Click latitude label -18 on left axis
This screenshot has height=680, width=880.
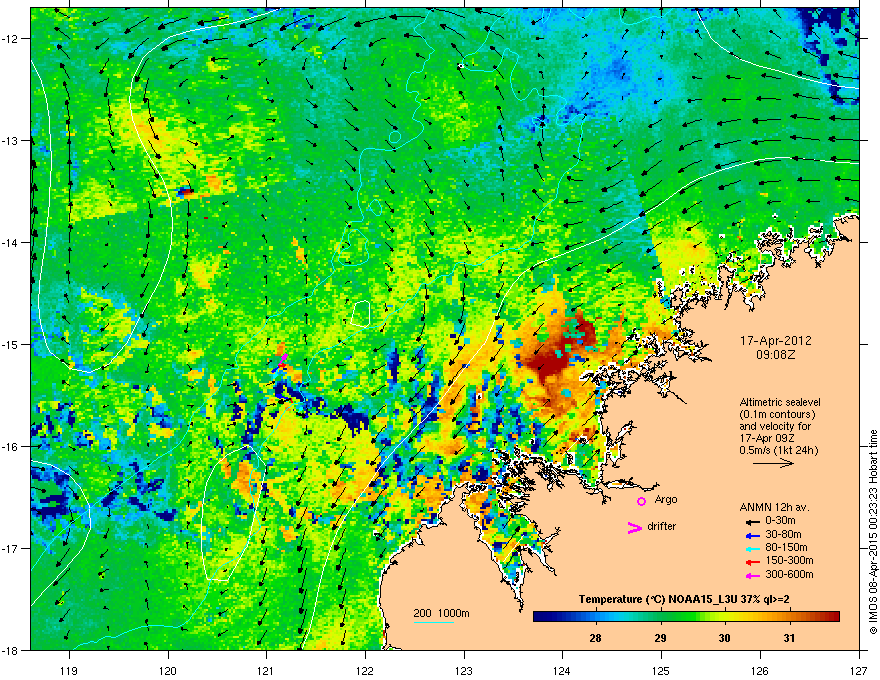click(11, 650)
